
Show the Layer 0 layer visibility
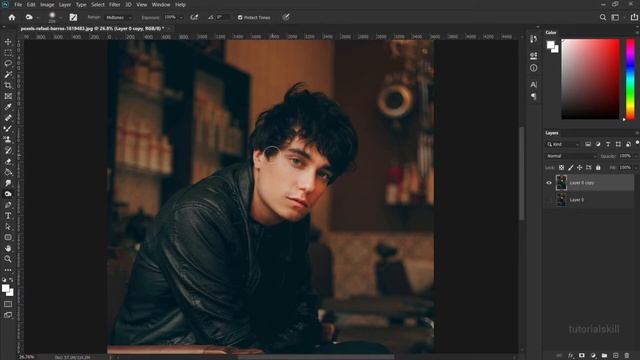(x=549, y=200)
